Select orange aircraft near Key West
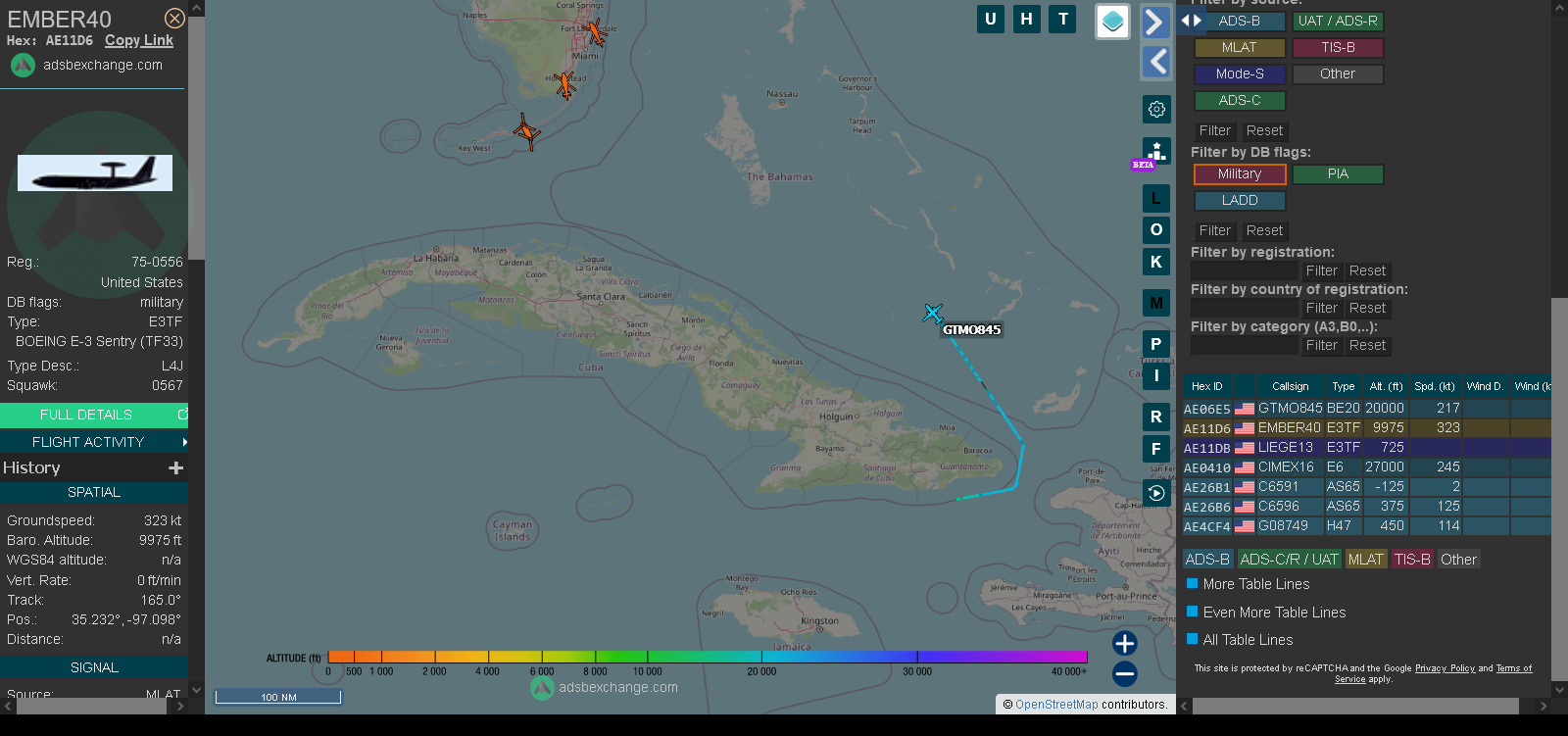 click(526, 131)
